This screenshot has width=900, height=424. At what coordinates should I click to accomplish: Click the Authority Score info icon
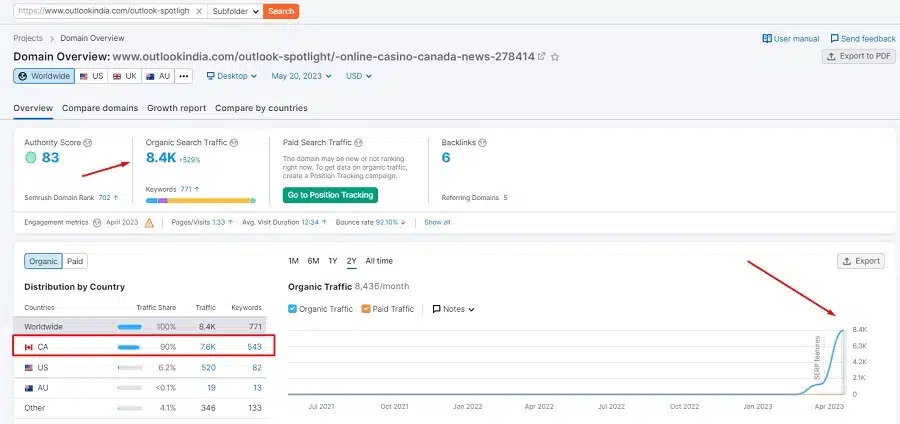(87, 142)
